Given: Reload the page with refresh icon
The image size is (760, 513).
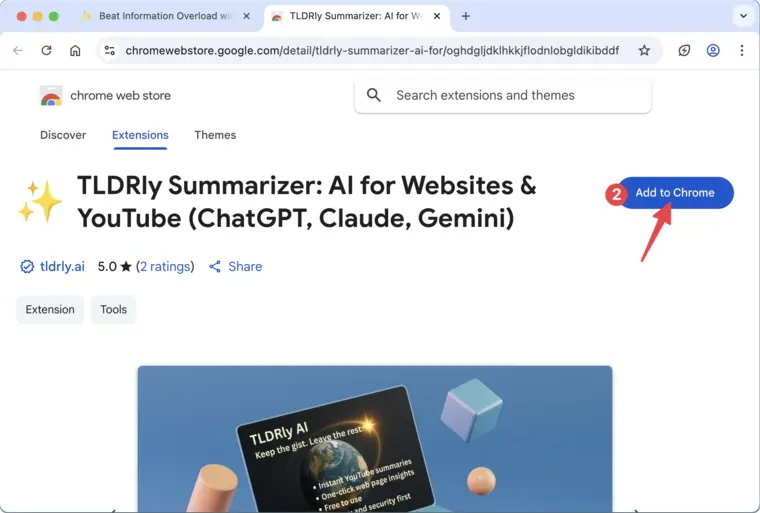Looking at the screenshot, I should 47,50.
